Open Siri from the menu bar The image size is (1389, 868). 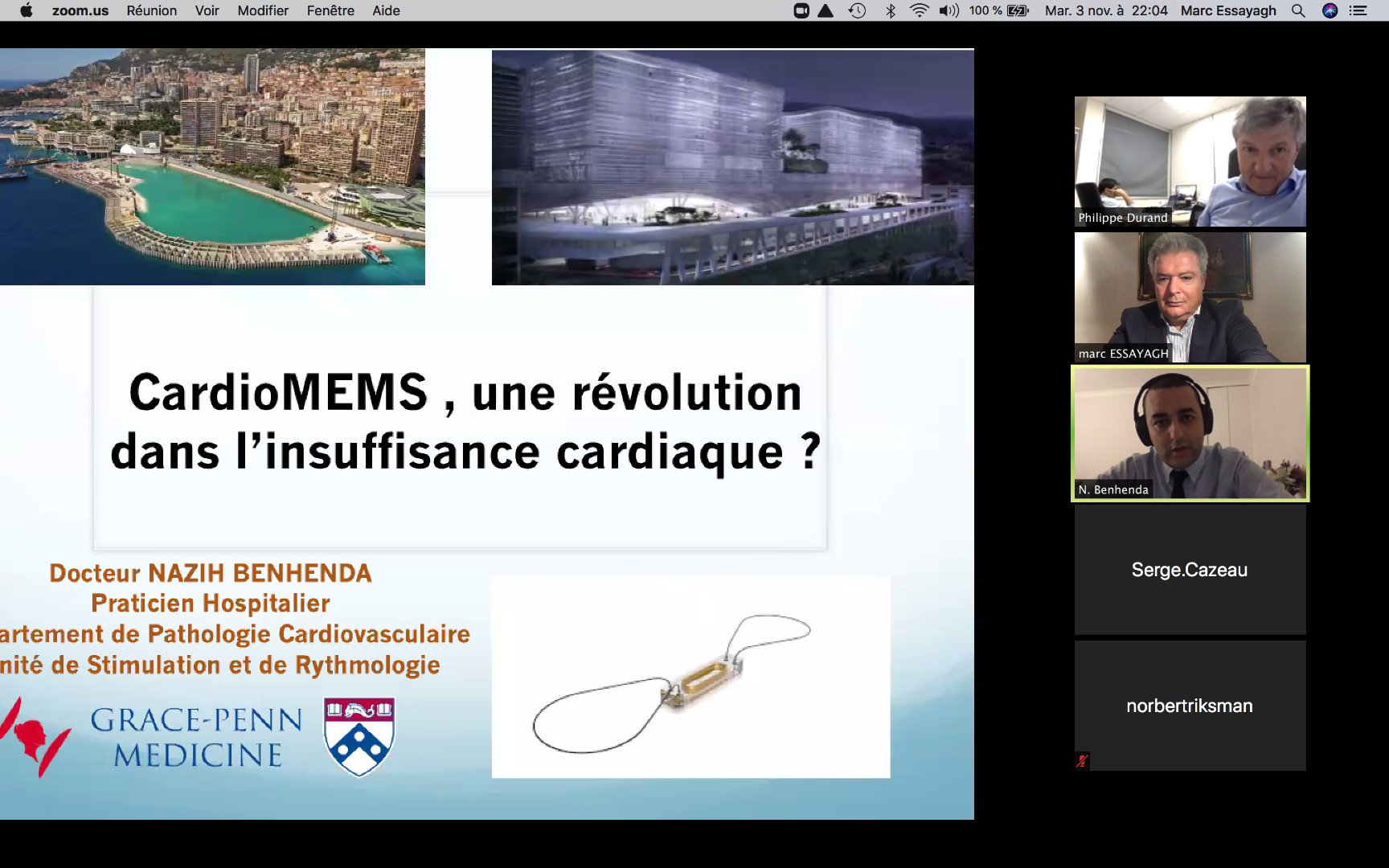(x=1330, y=10)
